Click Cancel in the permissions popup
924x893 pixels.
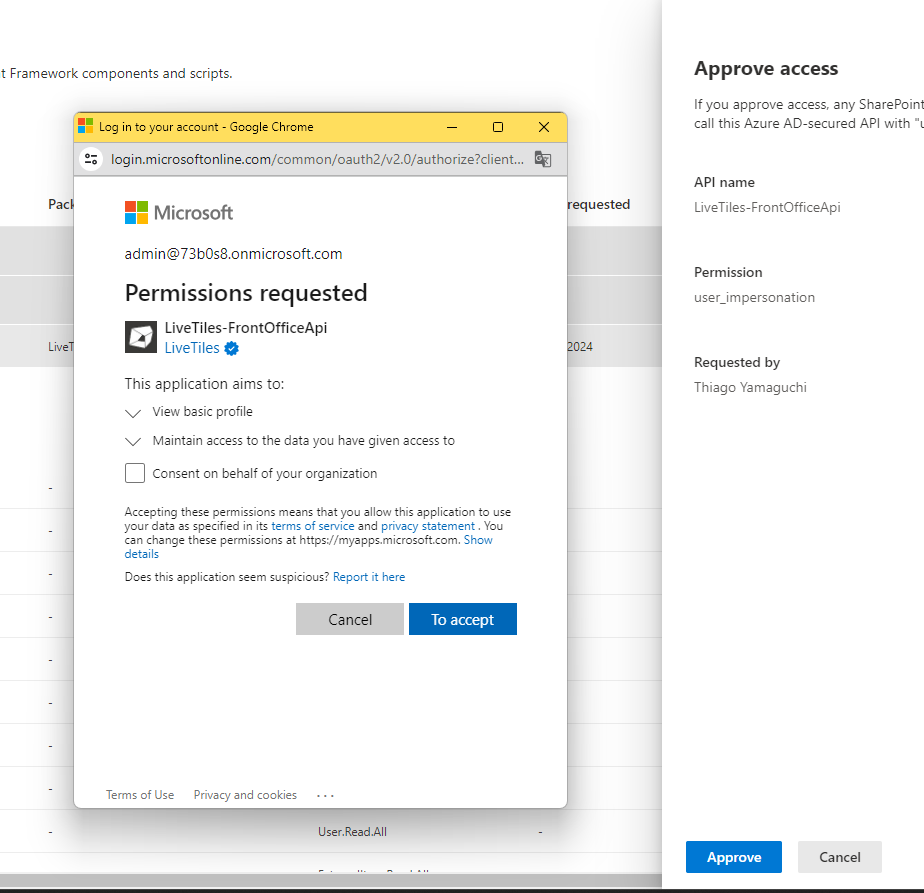tap(350, 619)
